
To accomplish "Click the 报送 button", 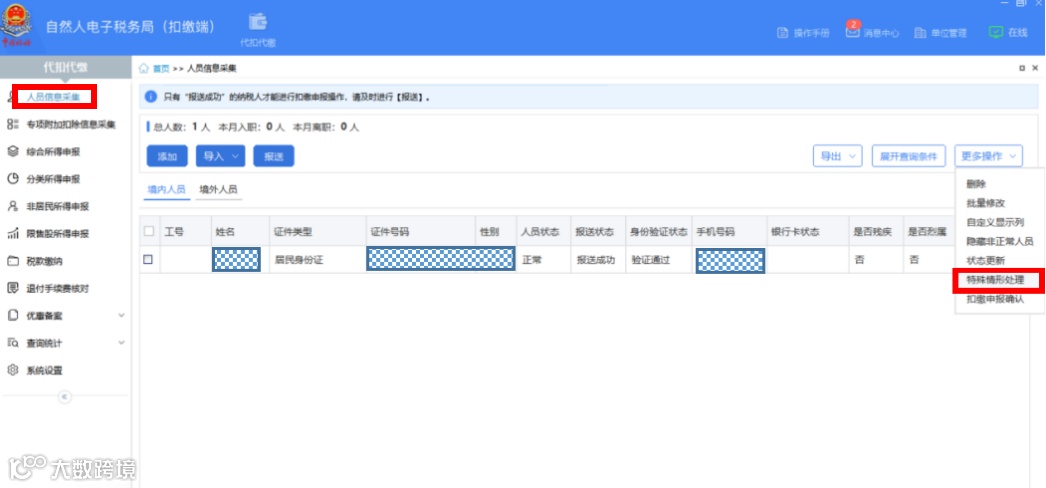I will click(x=274, y=156).
